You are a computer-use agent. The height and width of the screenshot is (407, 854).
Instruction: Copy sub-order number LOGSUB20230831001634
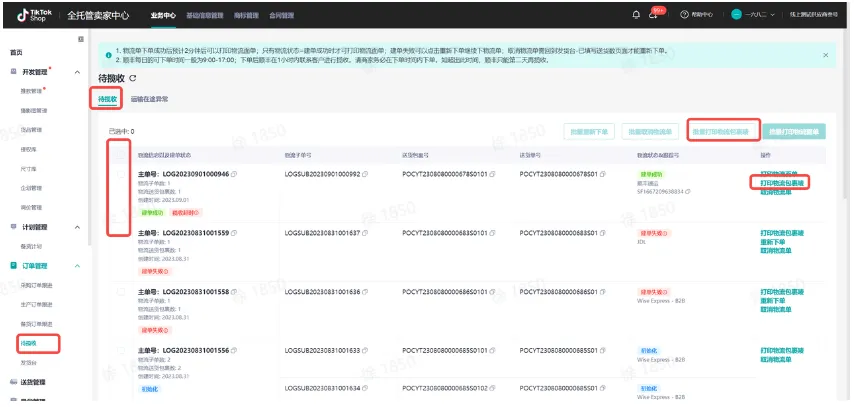click(x=365, y=388)
